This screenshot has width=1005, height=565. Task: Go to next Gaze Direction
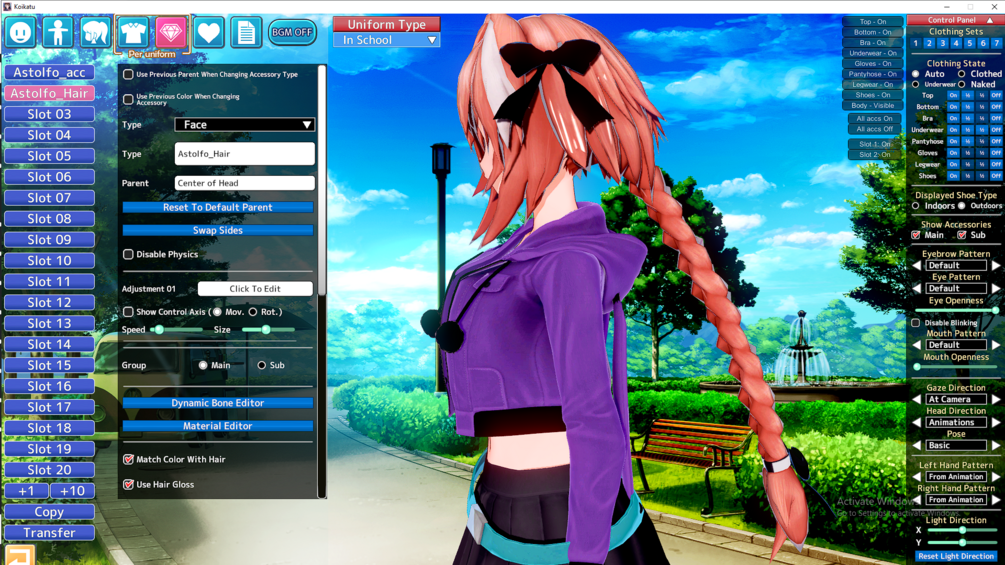996,399
